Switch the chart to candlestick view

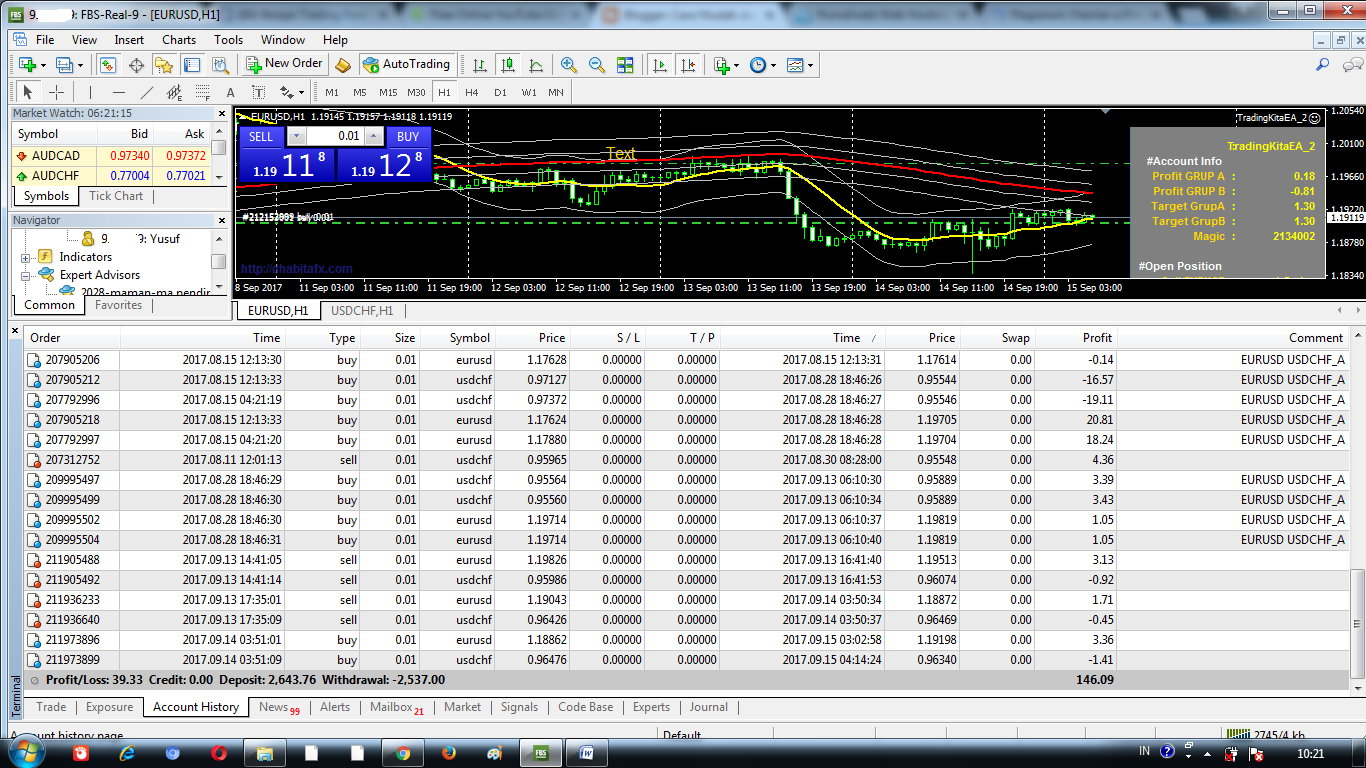[508, 64]
